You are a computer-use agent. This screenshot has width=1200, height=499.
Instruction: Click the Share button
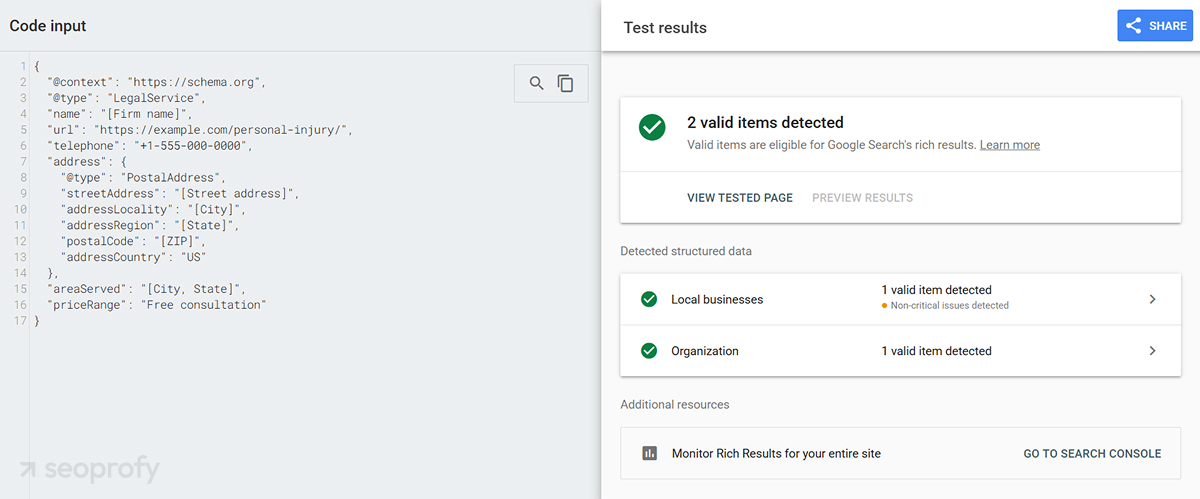coord(1155,26)
